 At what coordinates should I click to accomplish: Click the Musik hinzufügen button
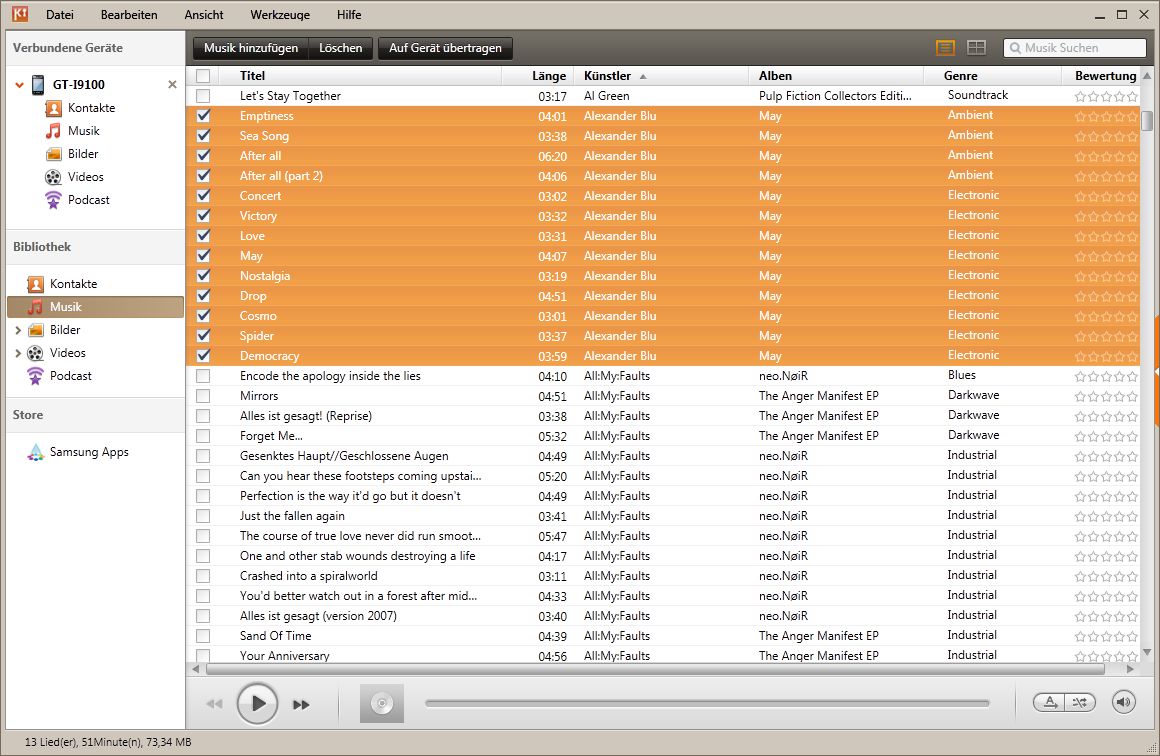250,48
